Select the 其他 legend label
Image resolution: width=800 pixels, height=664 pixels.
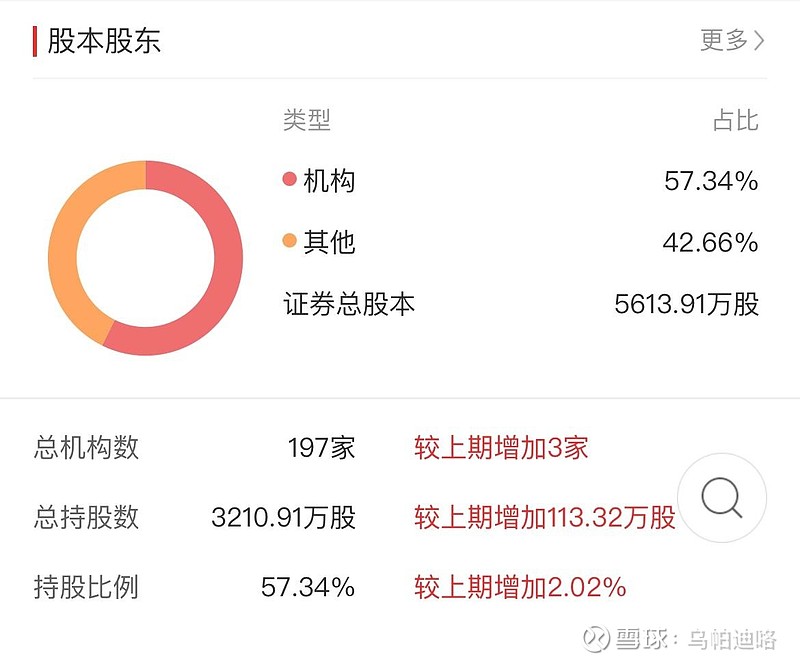329,242
